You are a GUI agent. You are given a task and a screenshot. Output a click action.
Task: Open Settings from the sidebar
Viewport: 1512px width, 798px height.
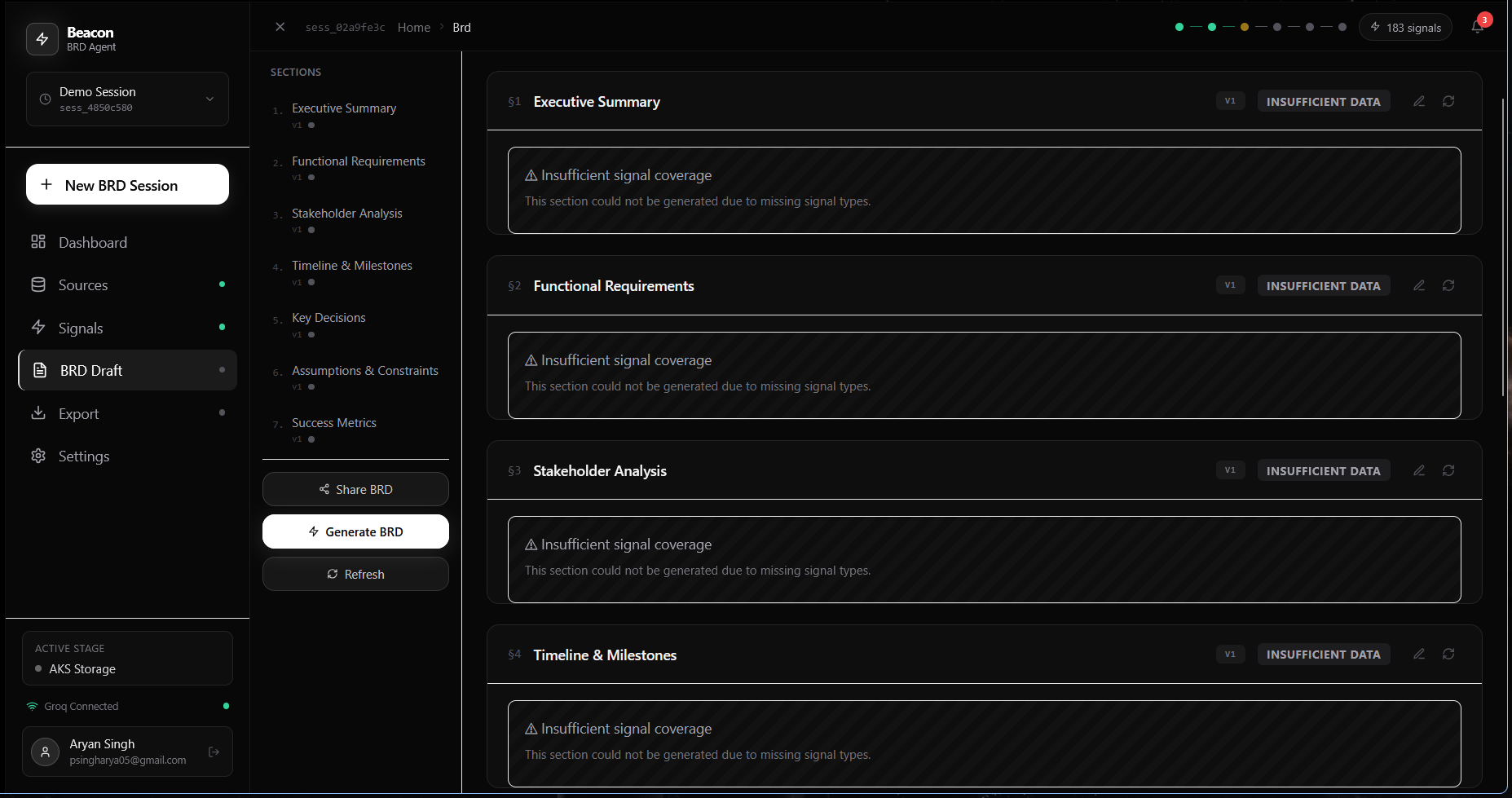(x=83, y=456)
